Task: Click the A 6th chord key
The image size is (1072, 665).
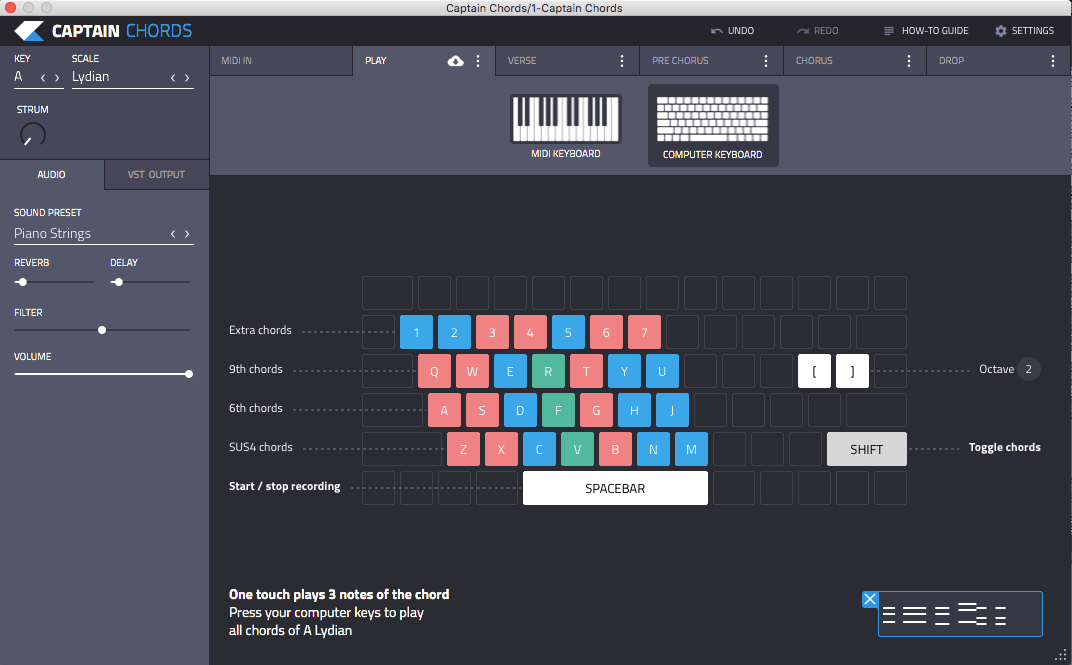Action: point(444,411)
